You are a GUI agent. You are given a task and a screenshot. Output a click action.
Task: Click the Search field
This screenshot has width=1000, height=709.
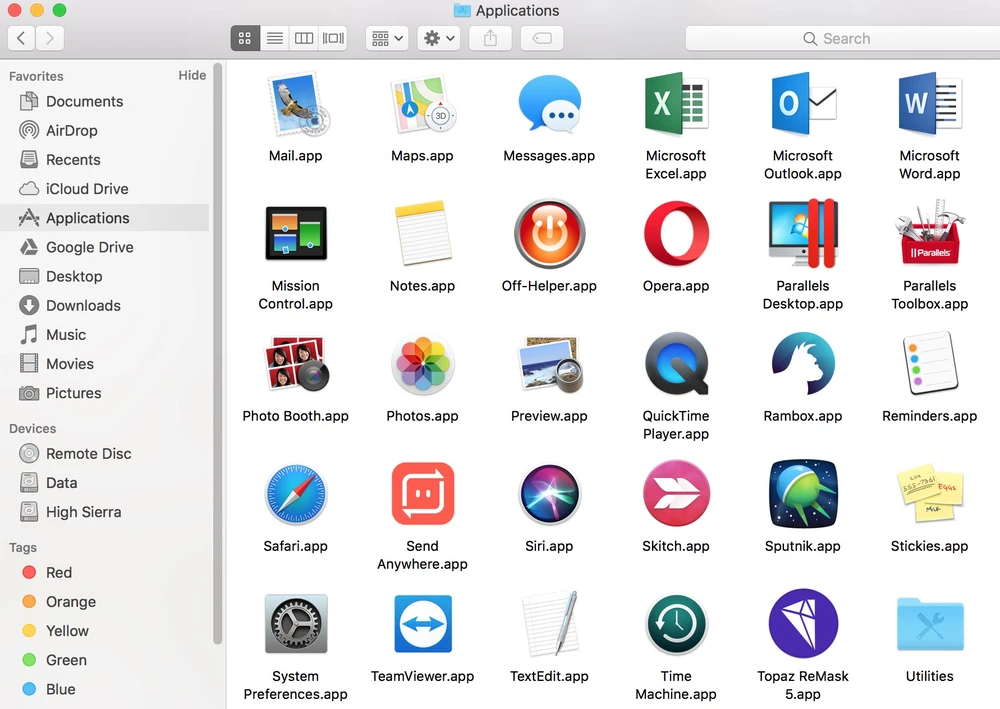838,39
